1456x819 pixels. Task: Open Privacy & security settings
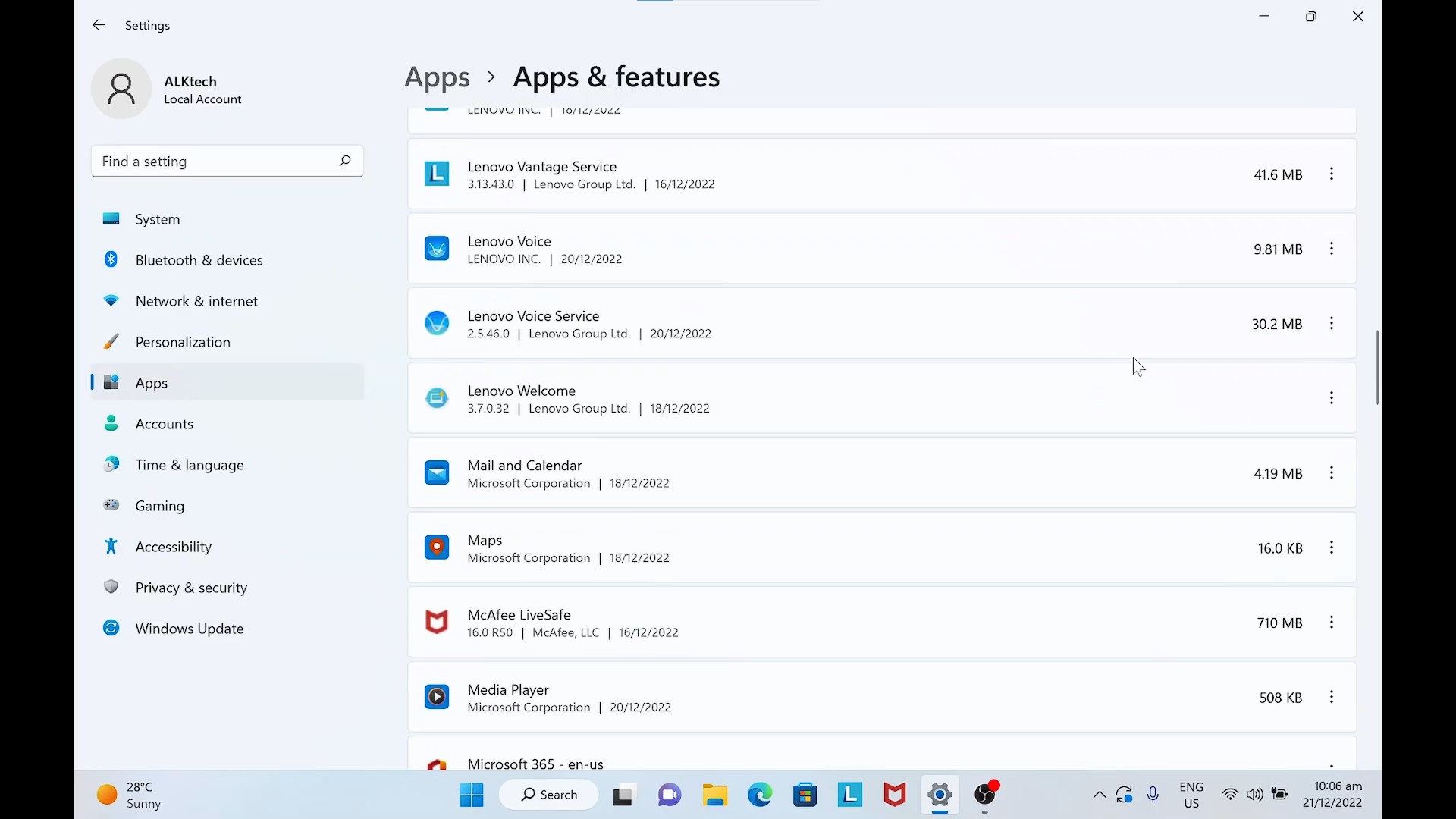(x=227, y=588)
